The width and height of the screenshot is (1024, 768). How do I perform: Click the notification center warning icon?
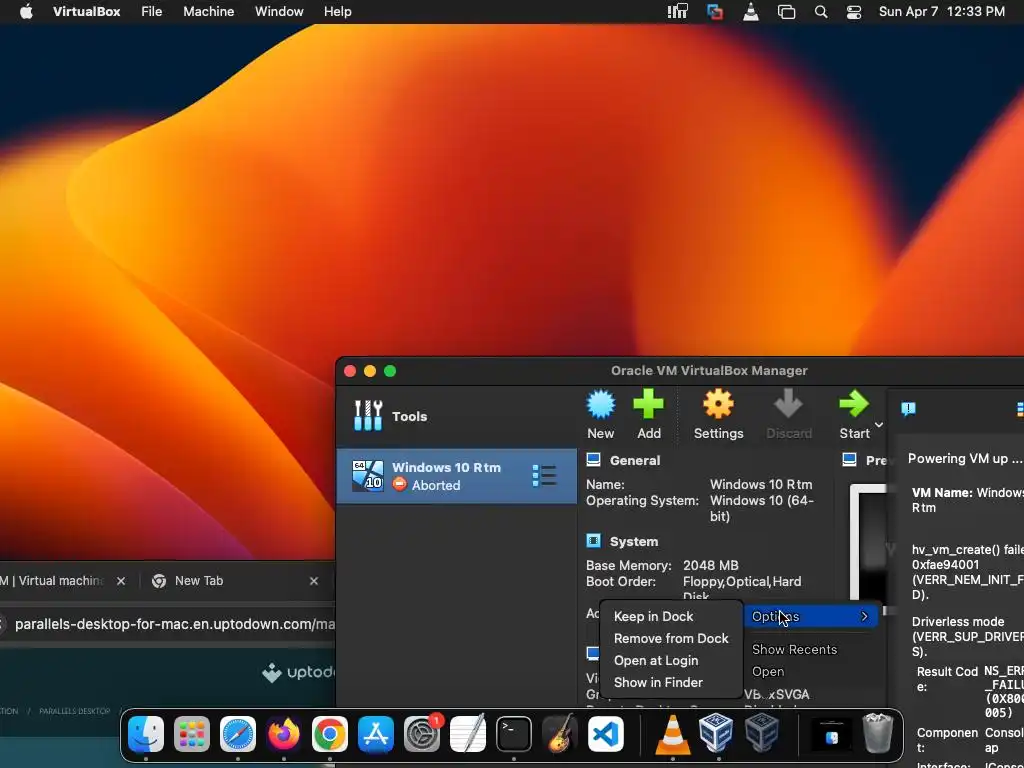[x=908, y=409]
